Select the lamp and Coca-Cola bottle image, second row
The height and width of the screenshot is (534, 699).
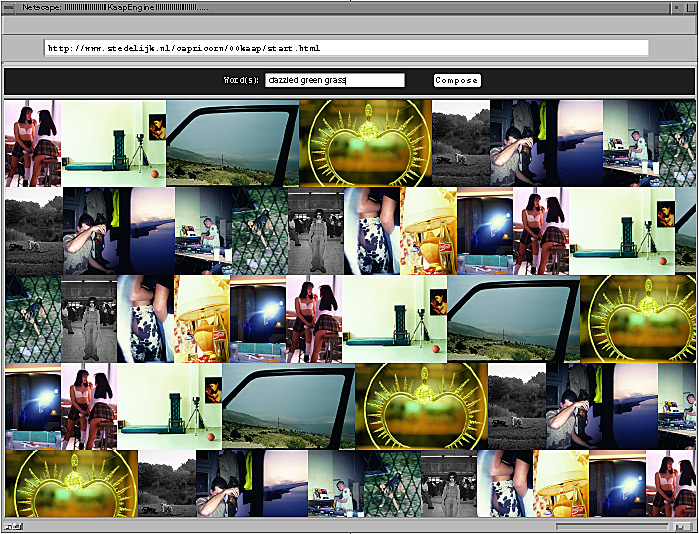pyautogui.click(x=428, y=231)
